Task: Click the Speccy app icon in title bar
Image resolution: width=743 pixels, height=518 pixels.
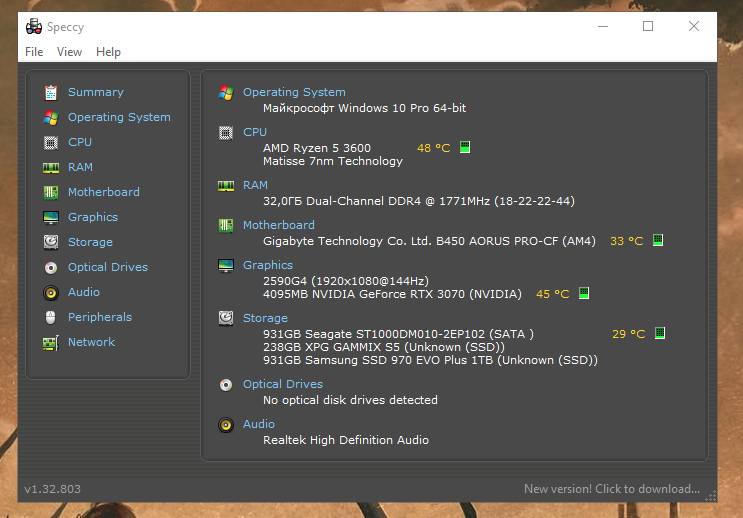Action: (x=34, y=27)
